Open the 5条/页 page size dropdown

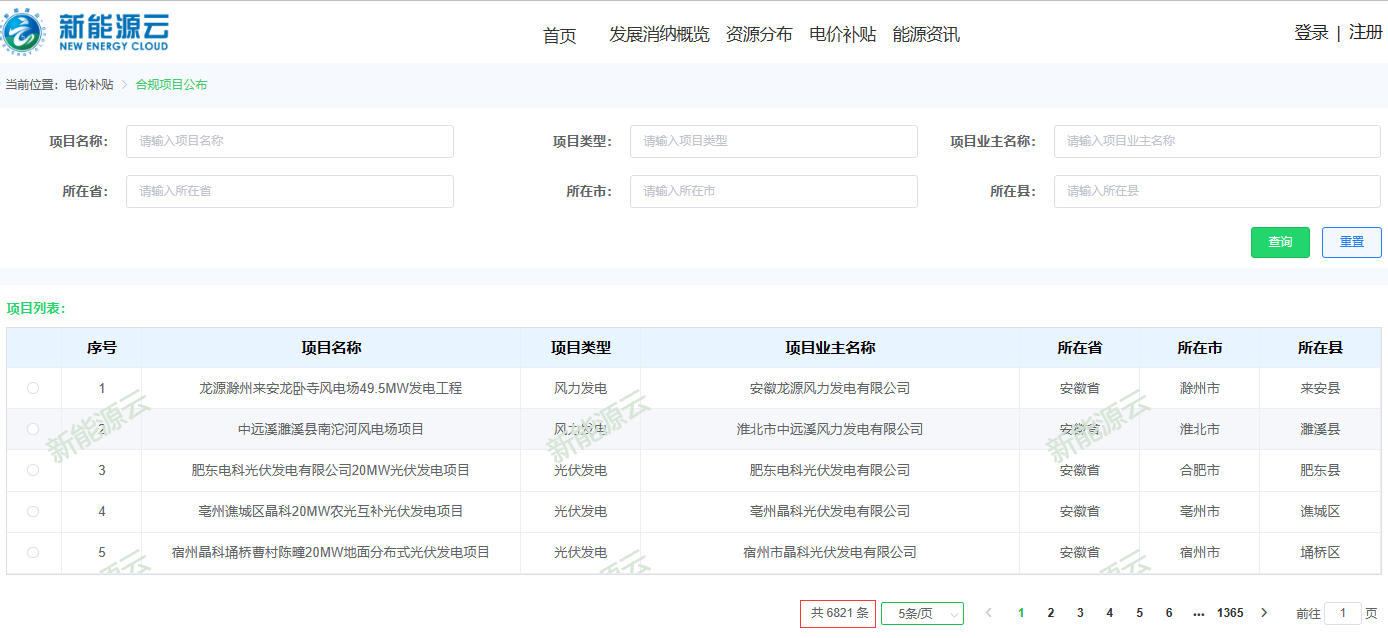coord(921,614)
